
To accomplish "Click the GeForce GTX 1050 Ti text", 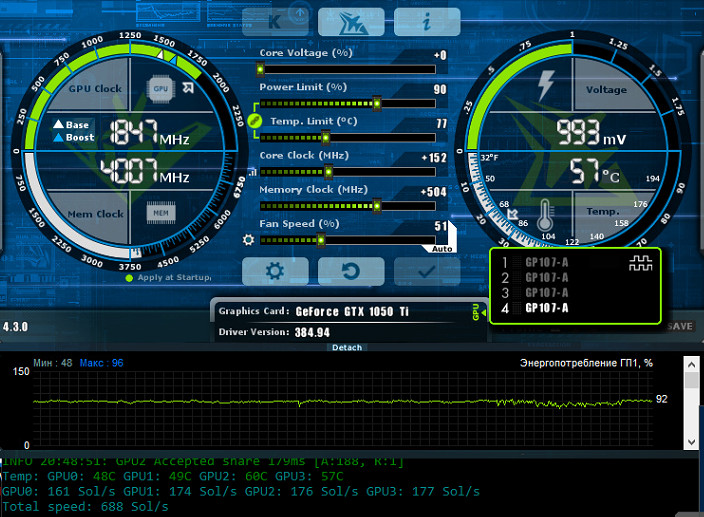I will (x=352, y=311).
